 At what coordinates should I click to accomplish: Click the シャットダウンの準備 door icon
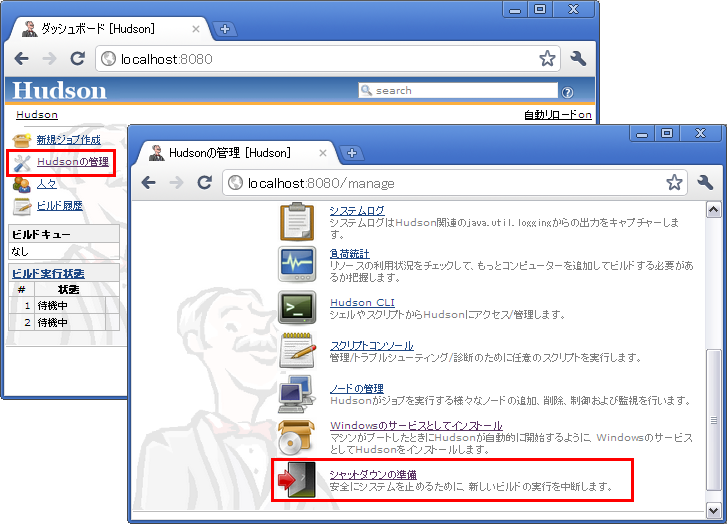(297, 479)
